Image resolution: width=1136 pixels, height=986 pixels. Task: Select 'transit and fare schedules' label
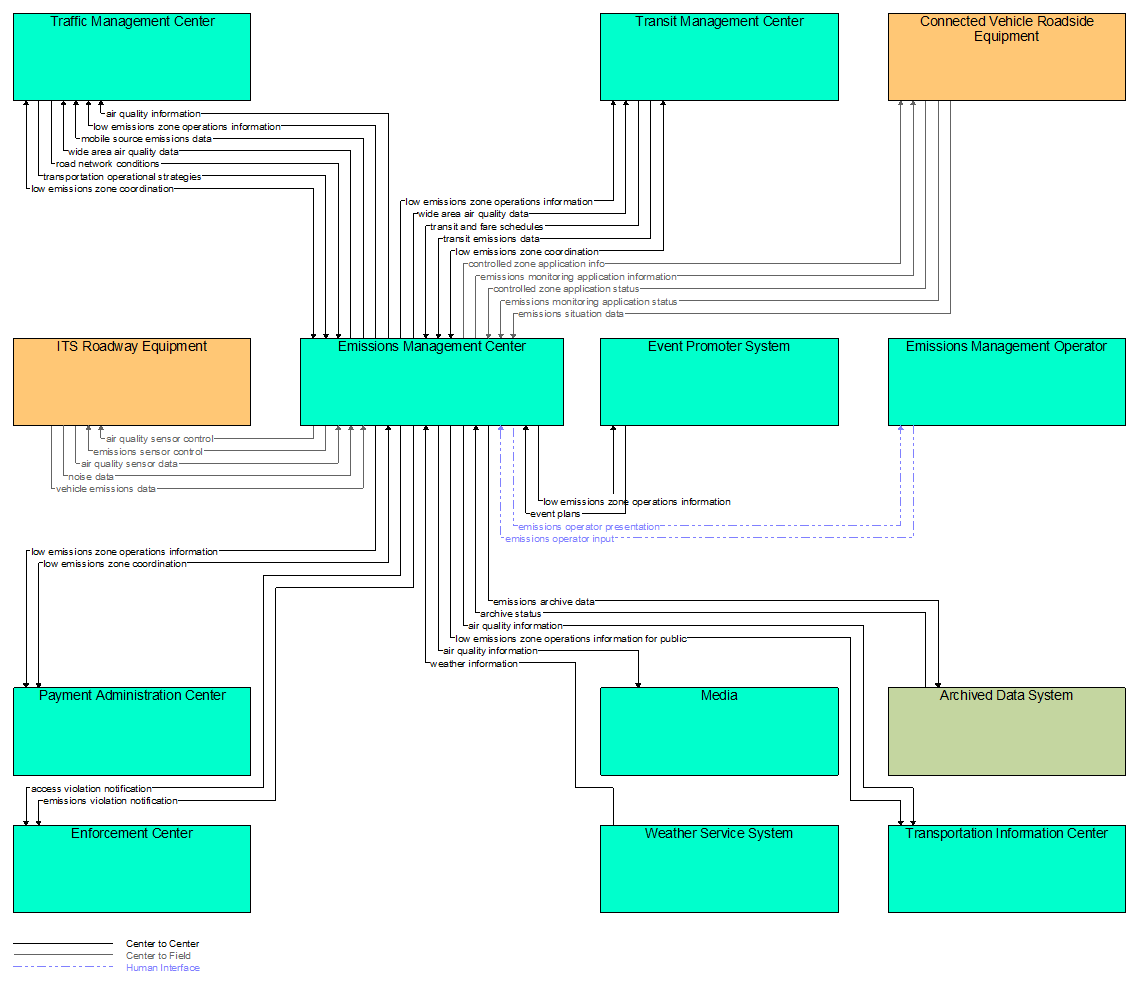coord(486,227)
